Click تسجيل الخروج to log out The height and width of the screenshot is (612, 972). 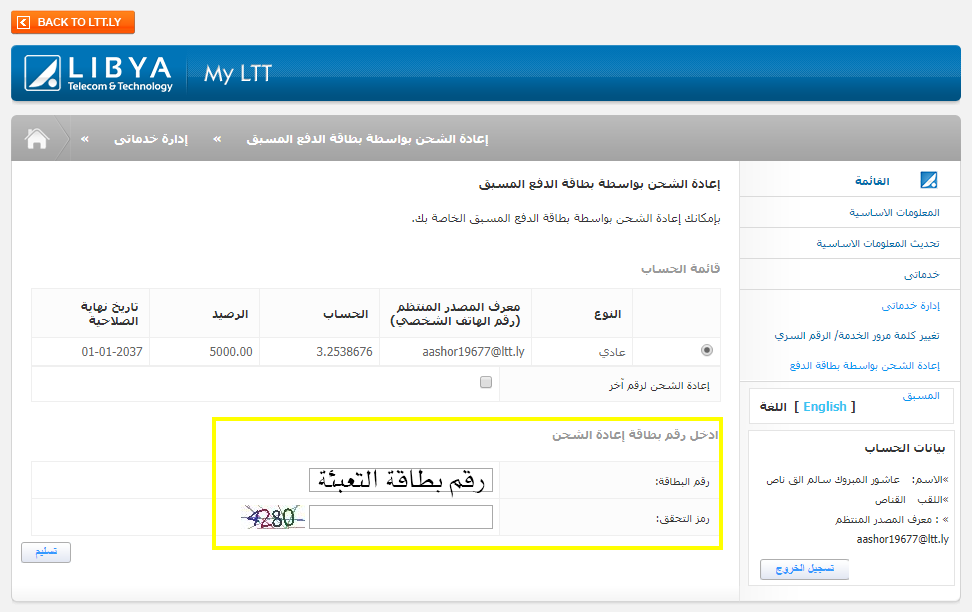pos(804,569)
